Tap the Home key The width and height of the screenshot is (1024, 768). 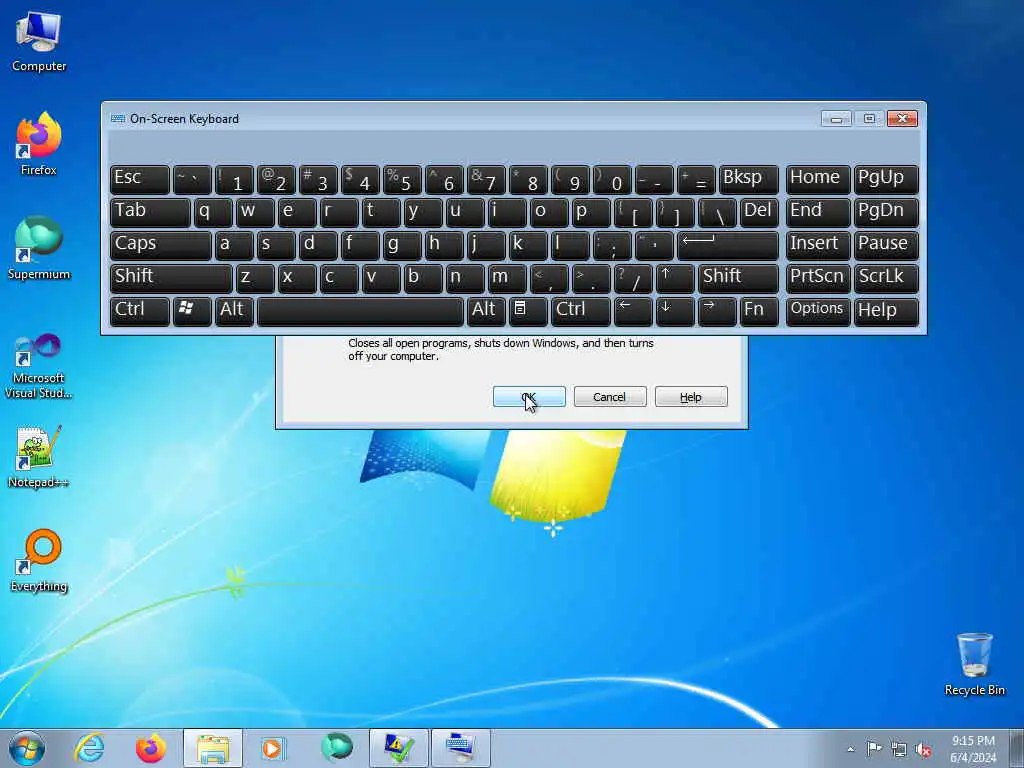(x=818, y=180)
